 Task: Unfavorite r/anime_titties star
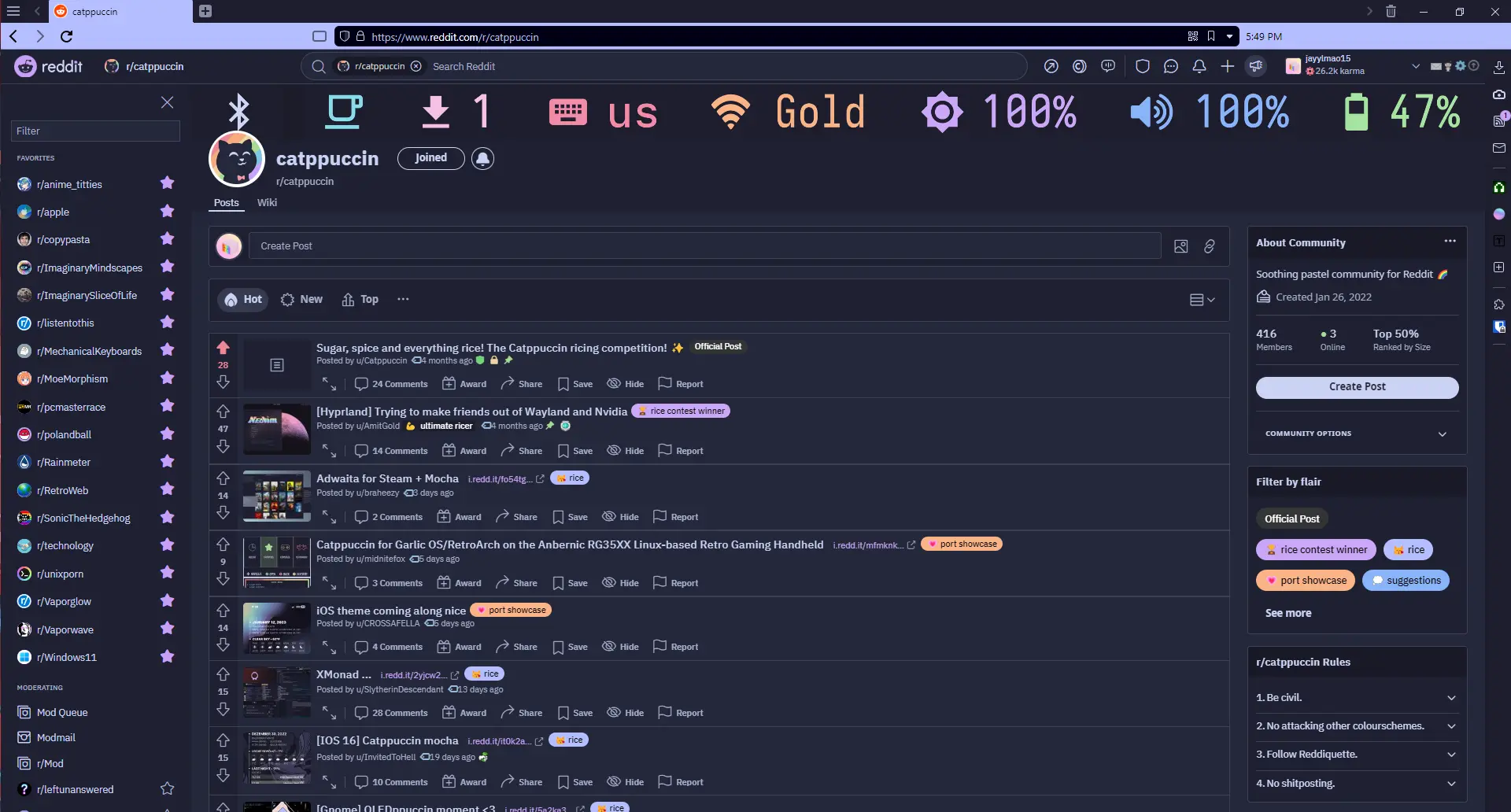tap(167, 183)
